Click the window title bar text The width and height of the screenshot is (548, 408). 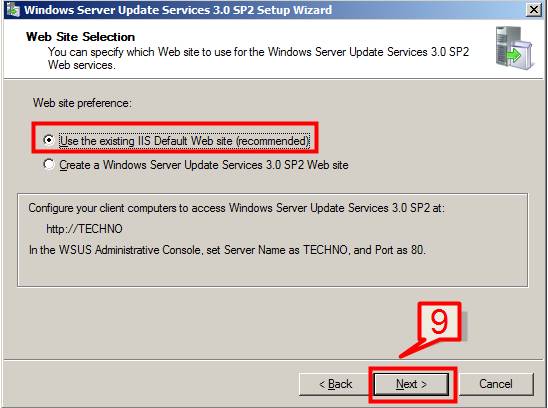coord(178,9)
